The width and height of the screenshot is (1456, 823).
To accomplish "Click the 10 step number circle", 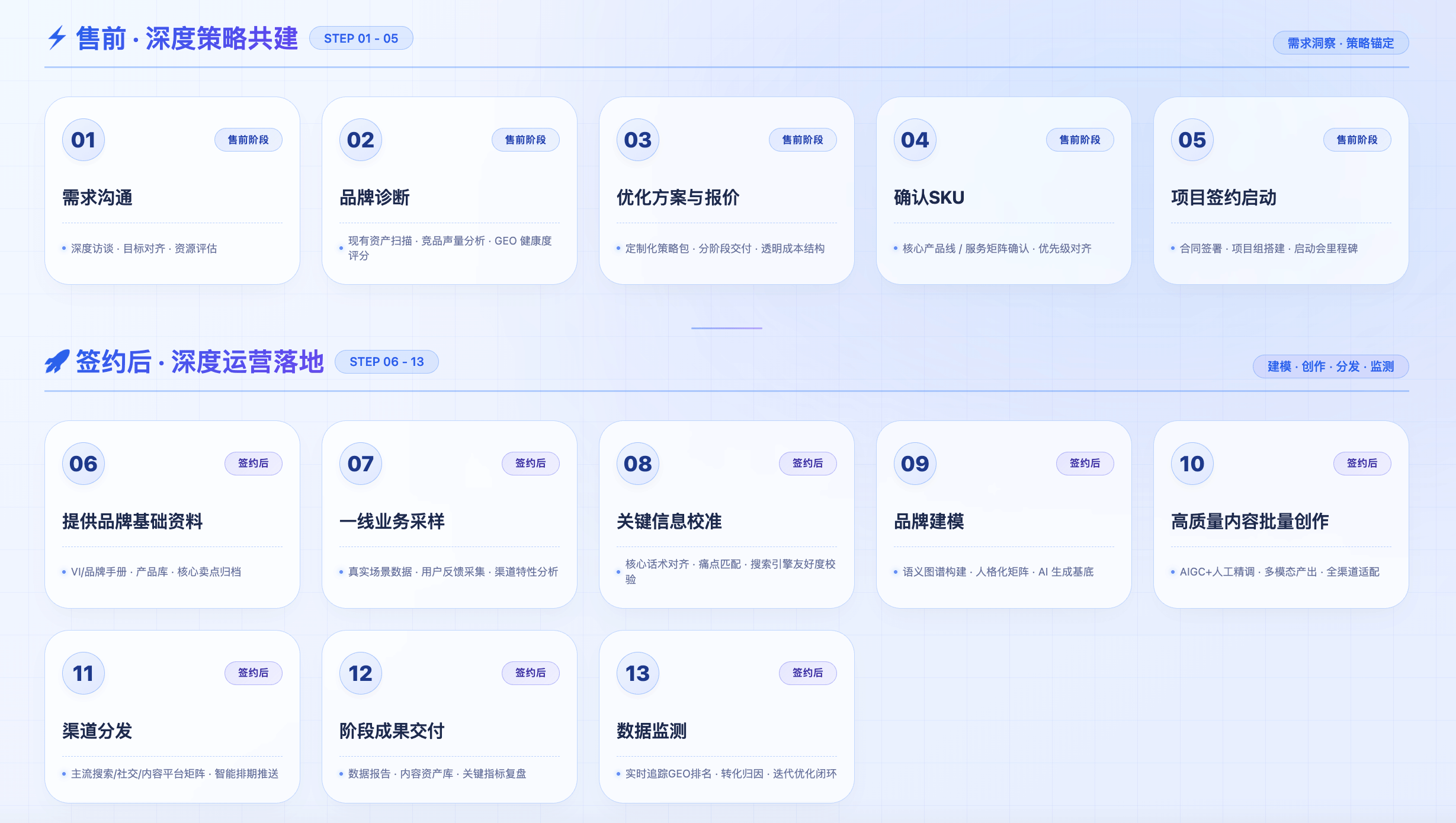I will (x=1191, y=464).
